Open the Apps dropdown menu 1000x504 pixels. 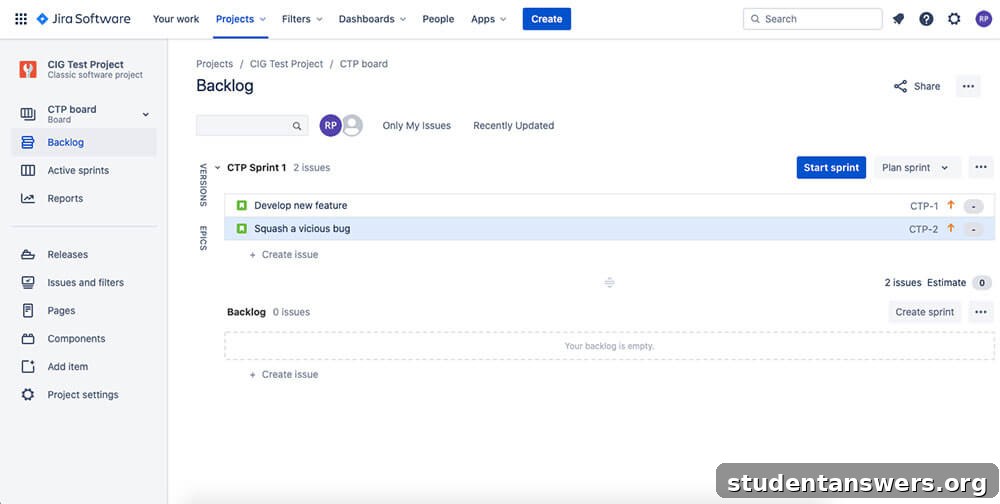[x=489, y=19]
